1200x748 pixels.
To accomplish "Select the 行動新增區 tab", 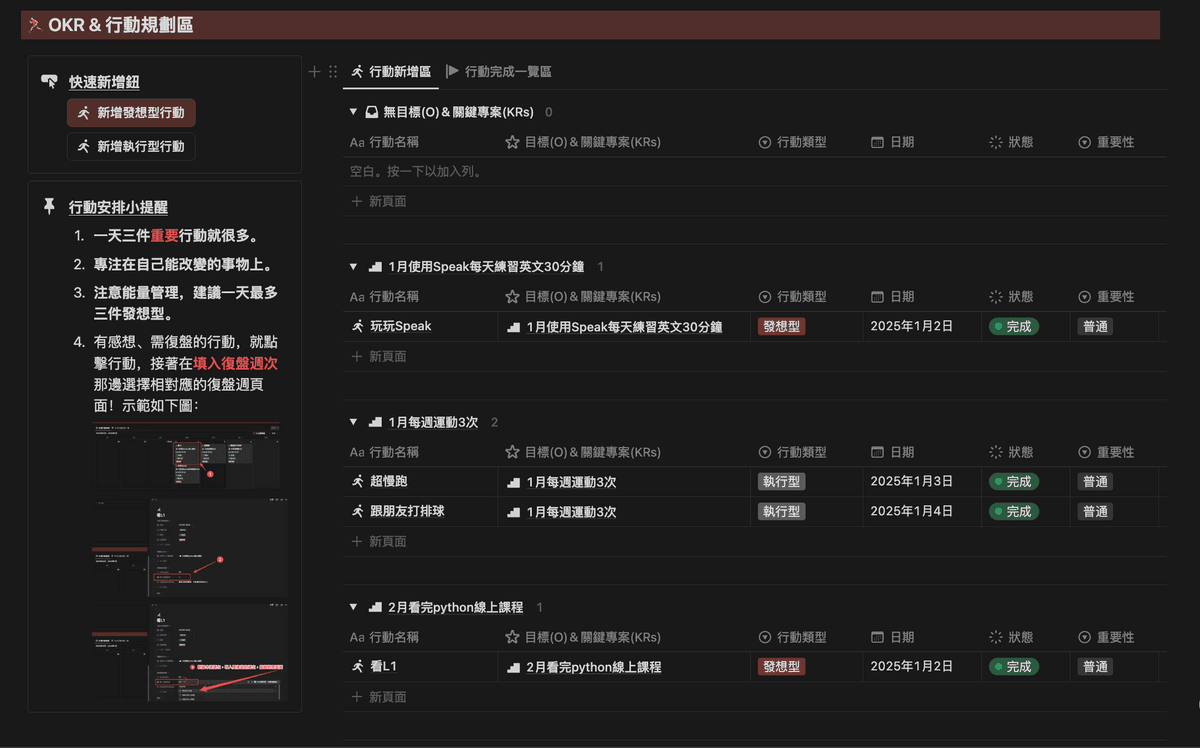I will pos(391,72).
